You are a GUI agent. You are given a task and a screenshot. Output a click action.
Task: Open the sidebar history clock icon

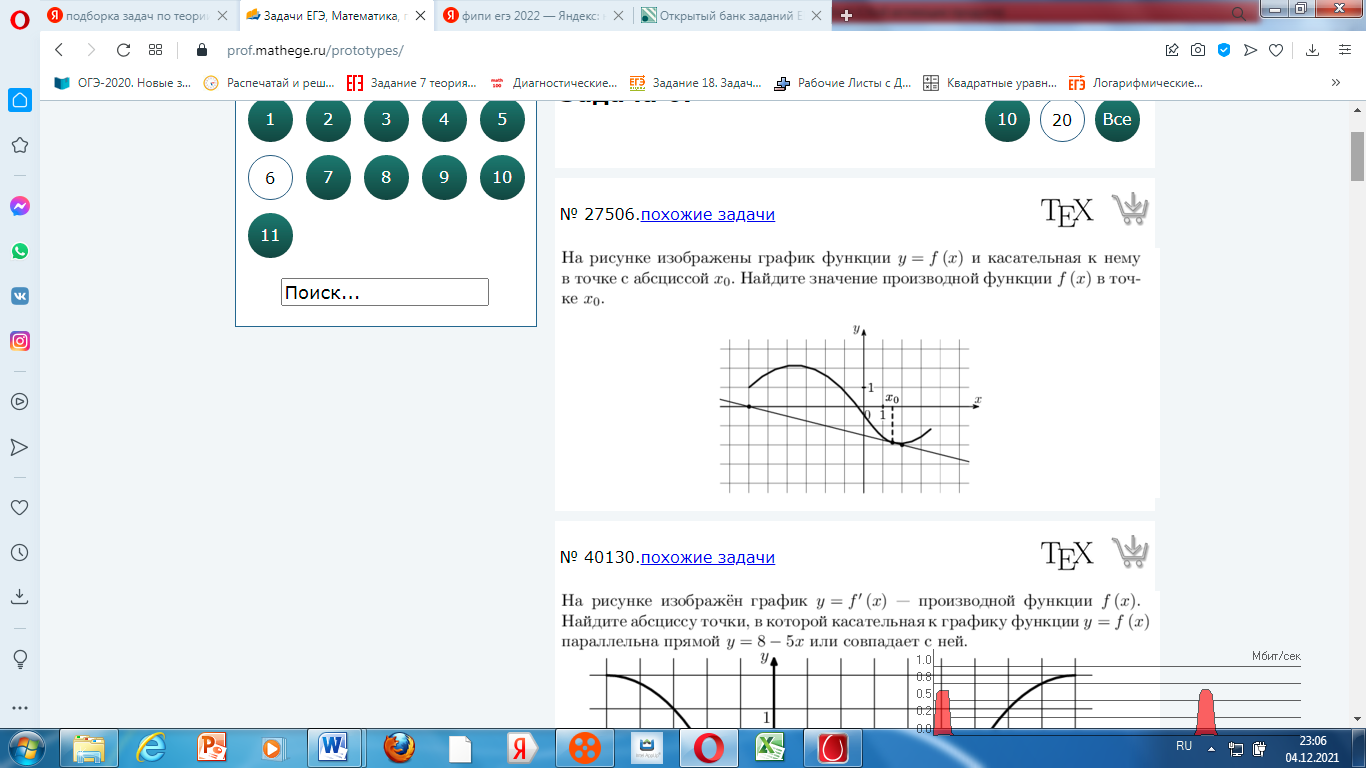(19, 552)
